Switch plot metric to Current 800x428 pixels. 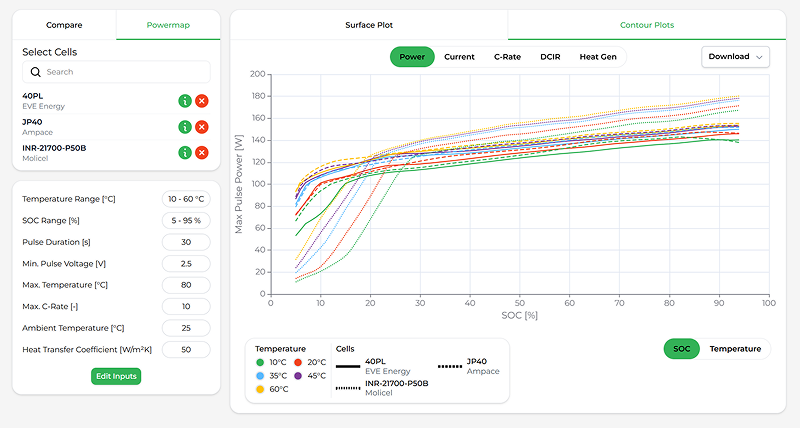point(459,57)
